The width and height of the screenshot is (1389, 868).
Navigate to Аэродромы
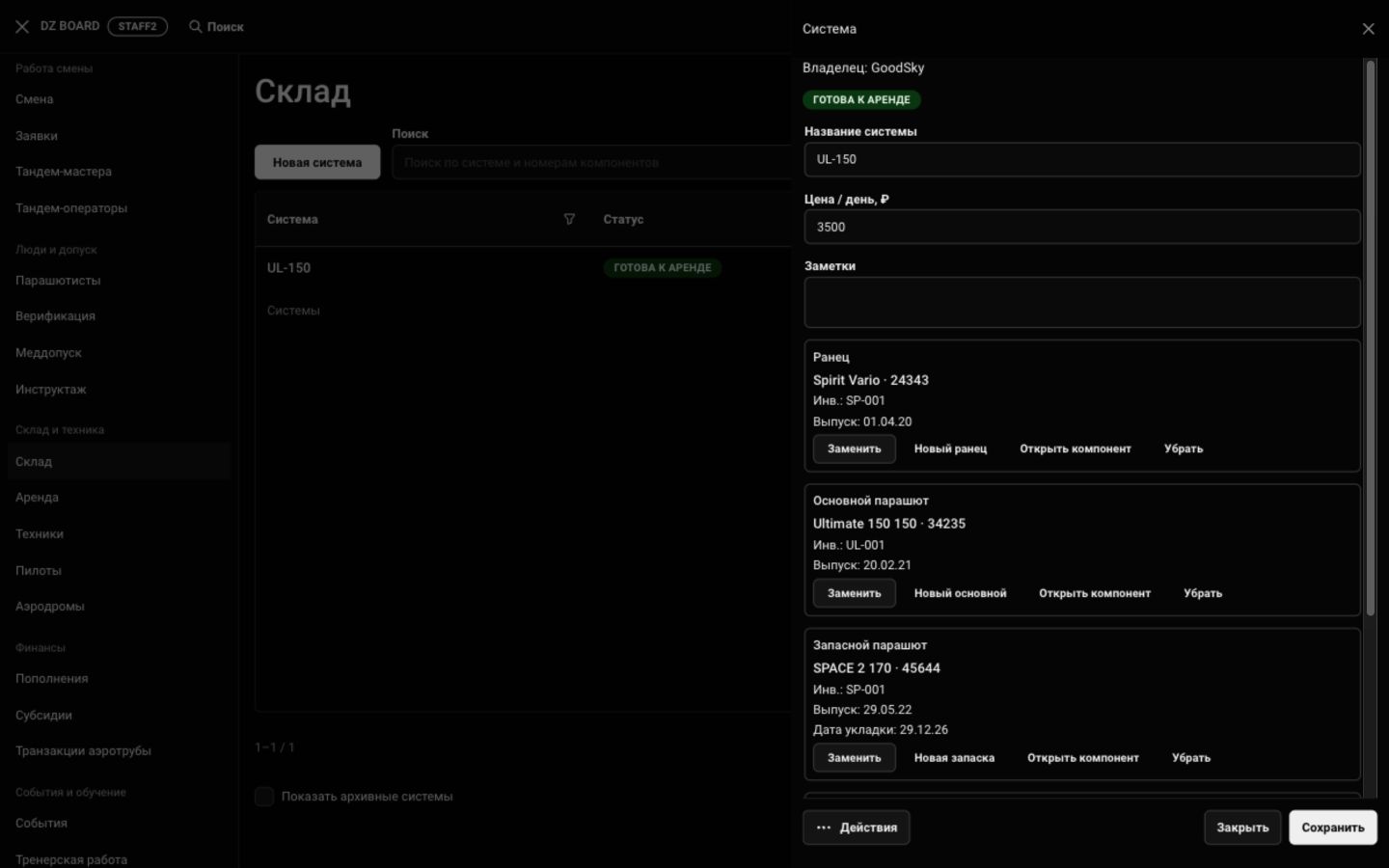click(x=50, y=607)
